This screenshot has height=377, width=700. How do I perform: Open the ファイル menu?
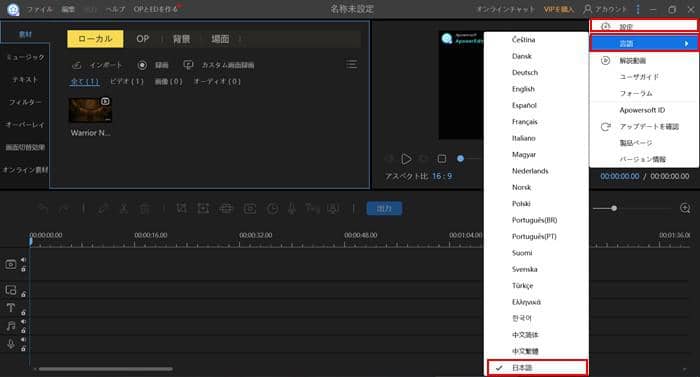point(39,9)
